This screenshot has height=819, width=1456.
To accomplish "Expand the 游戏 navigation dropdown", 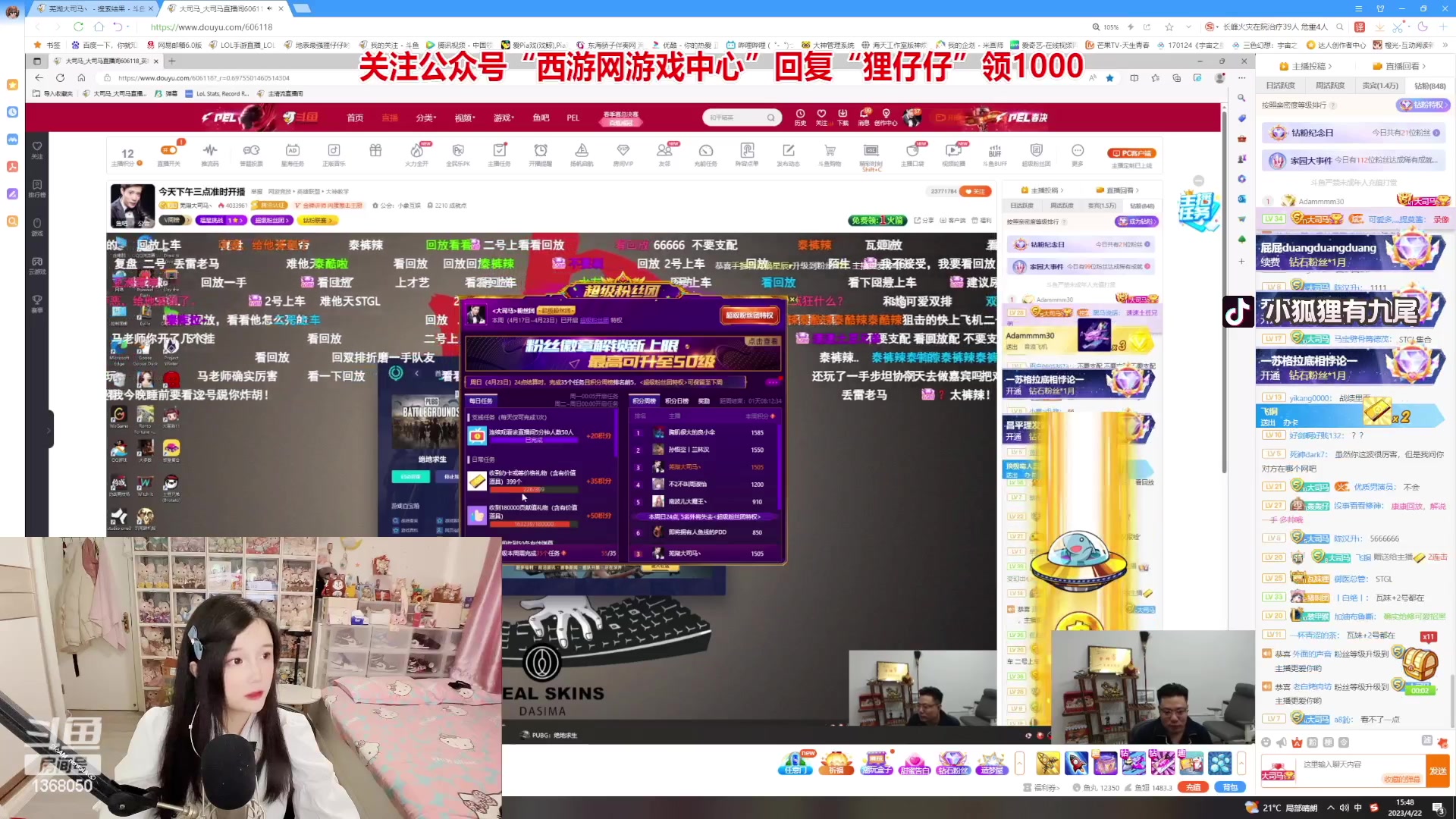I will pos(504,118).
